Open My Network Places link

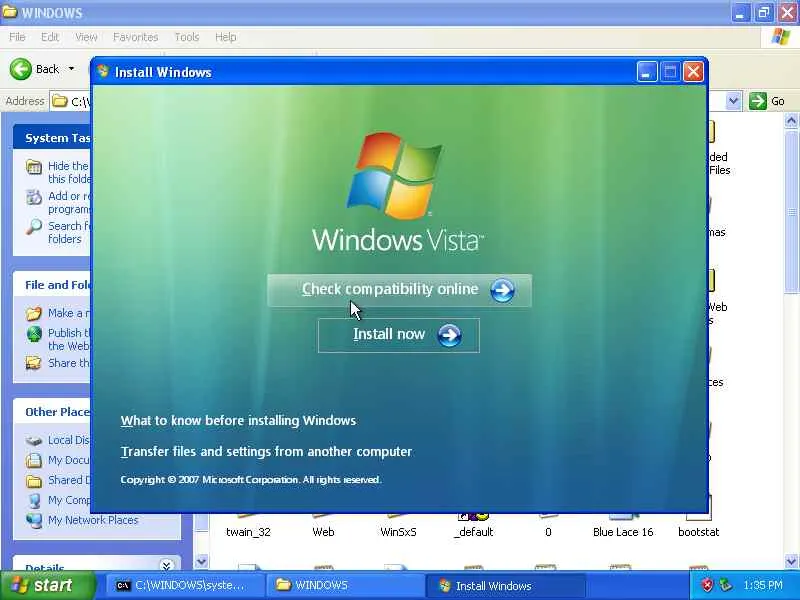pos(93,520)
